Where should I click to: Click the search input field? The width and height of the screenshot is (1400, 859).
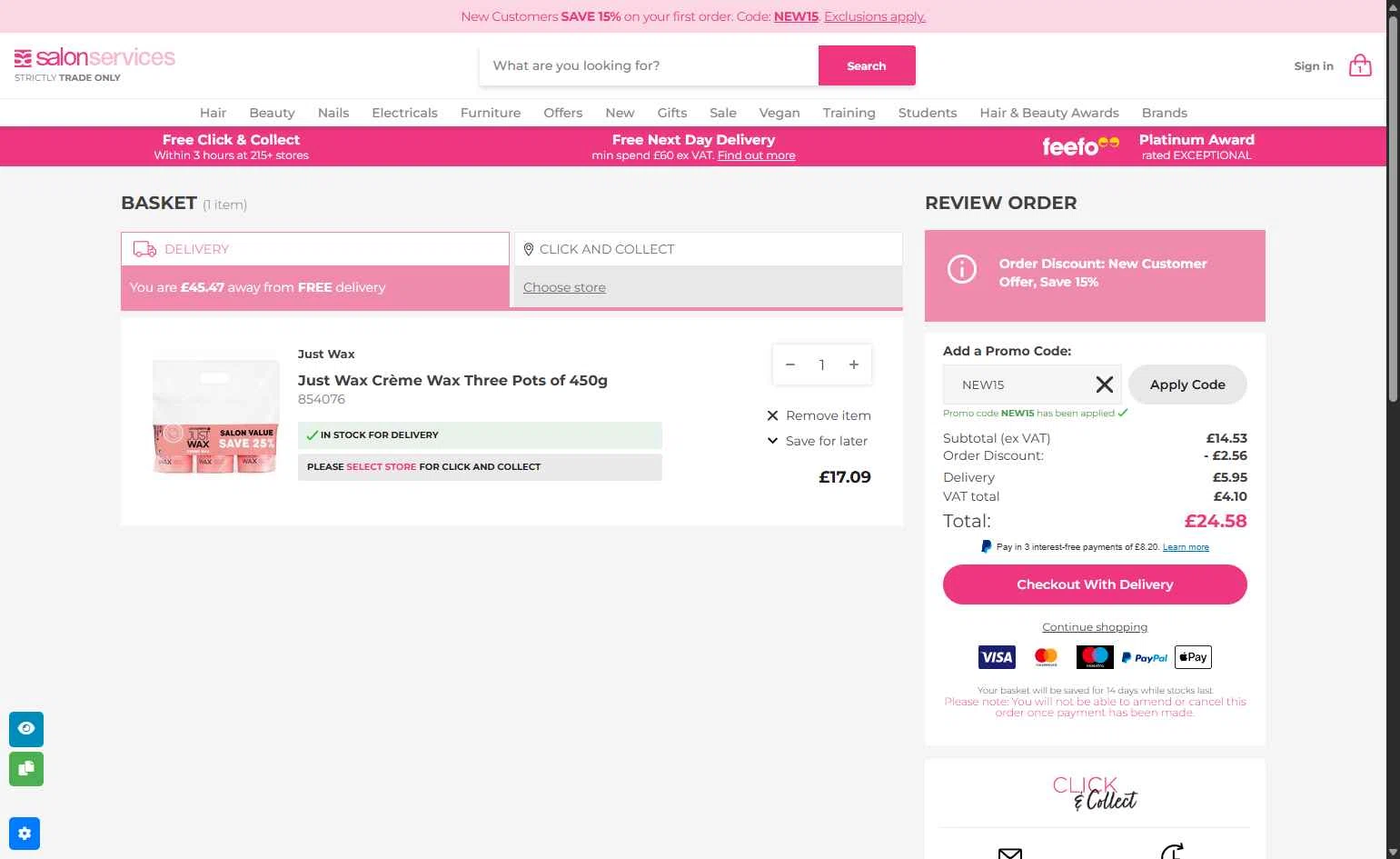click(x=649, y=65)
